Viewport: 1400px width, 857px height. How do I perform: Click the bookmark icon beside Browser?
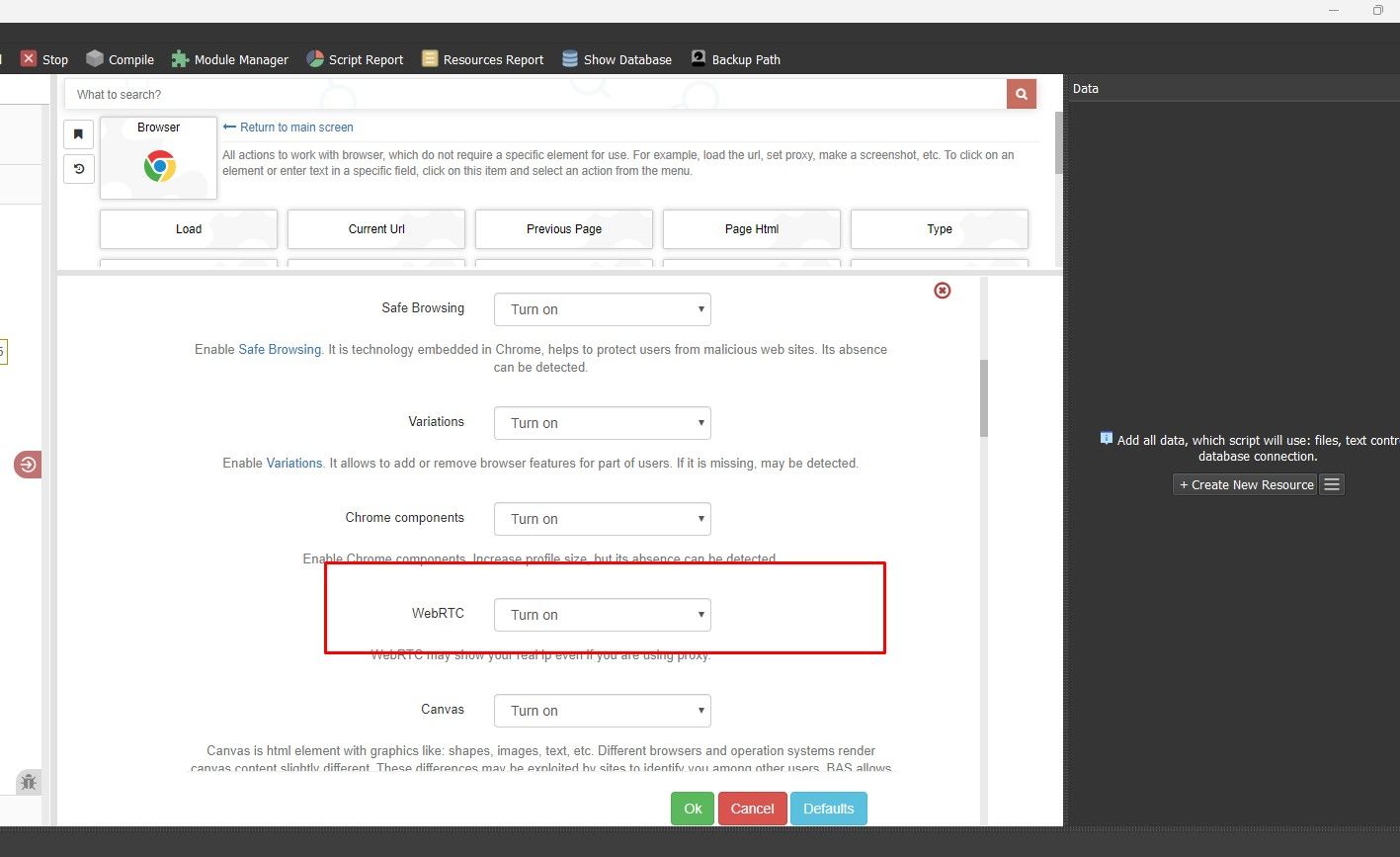[79, 134]
